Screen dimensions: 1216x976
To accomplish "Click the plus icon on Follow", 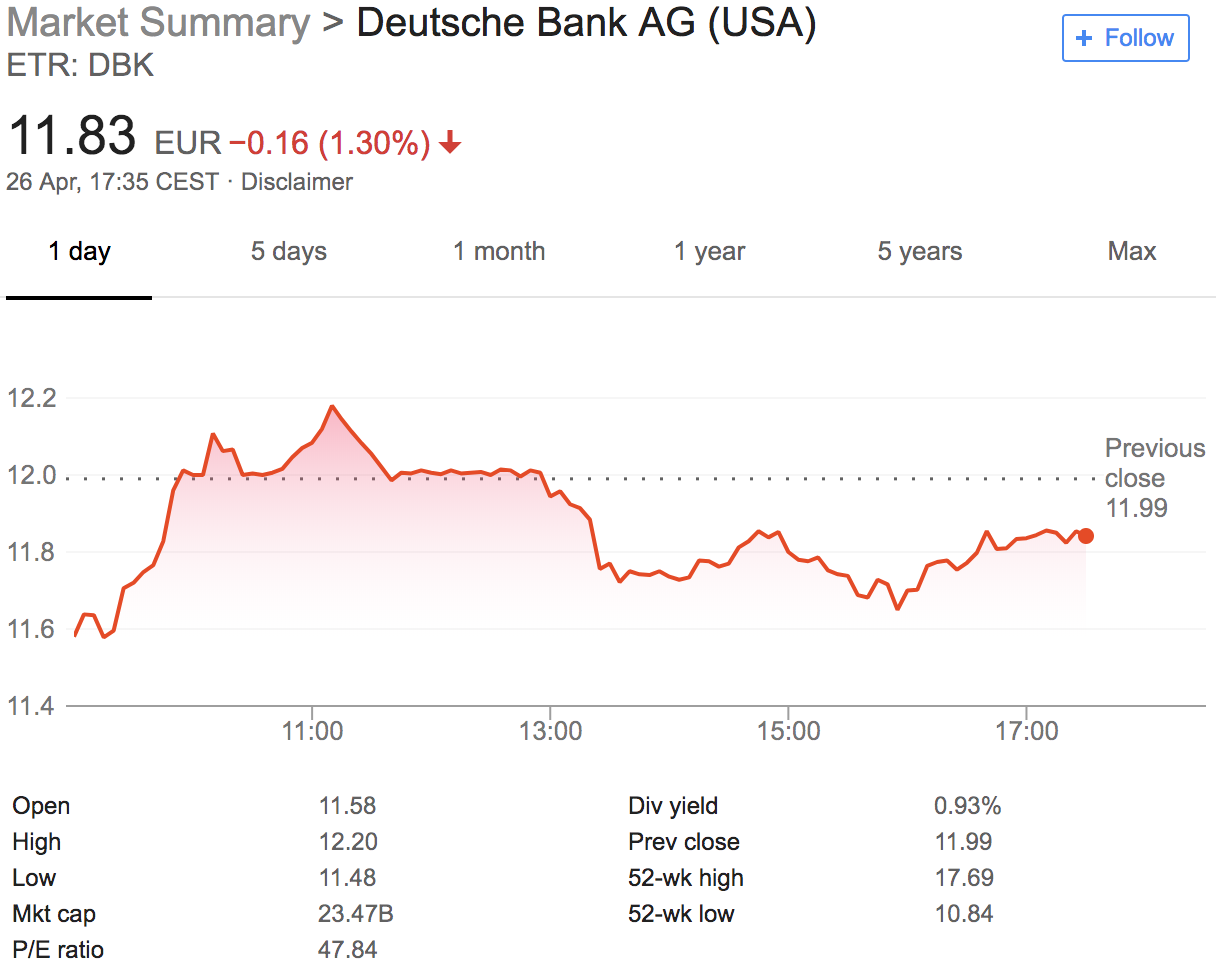I will [1083, 39].
